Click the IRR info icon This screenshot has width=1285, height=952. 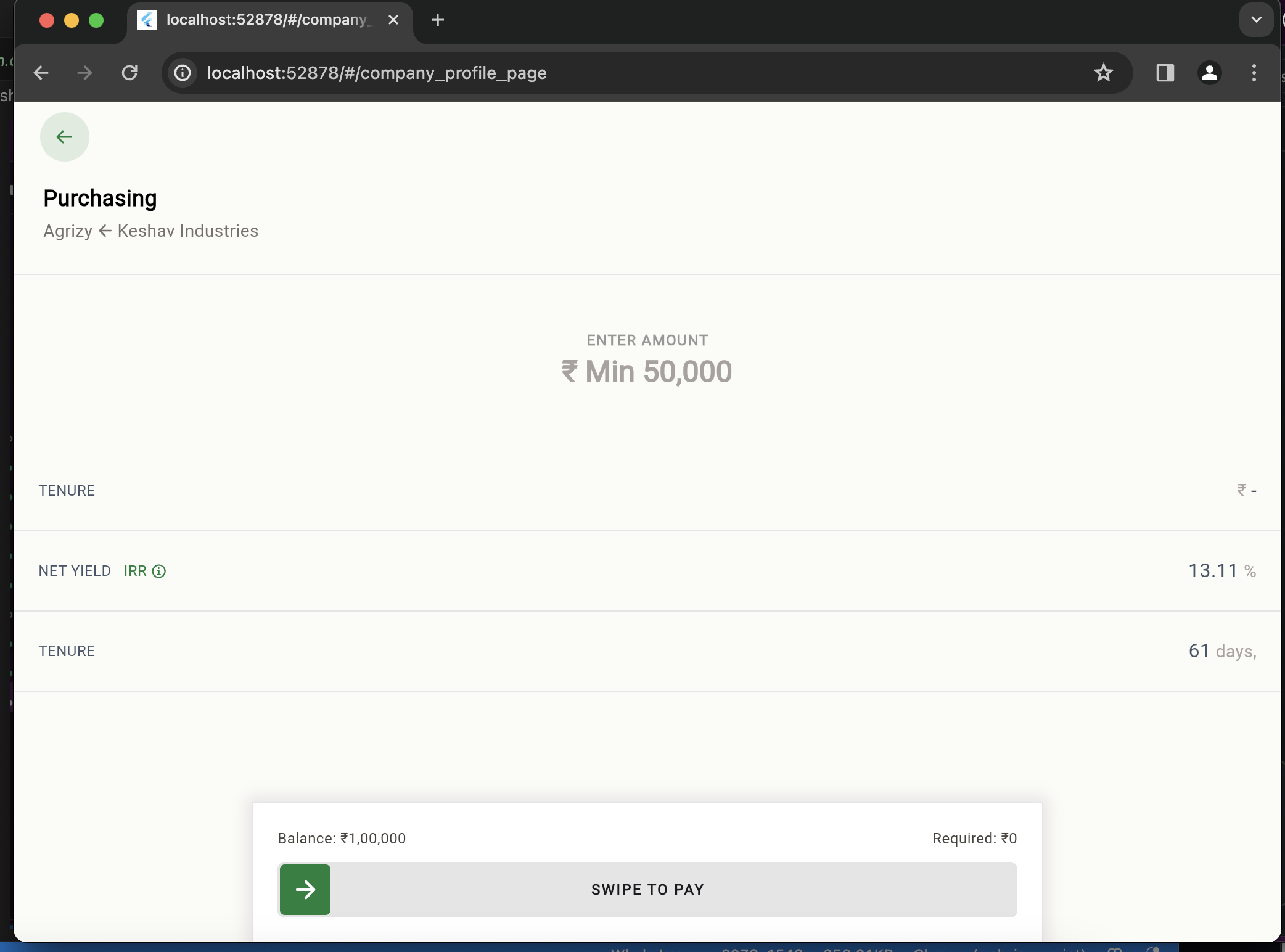159,571
